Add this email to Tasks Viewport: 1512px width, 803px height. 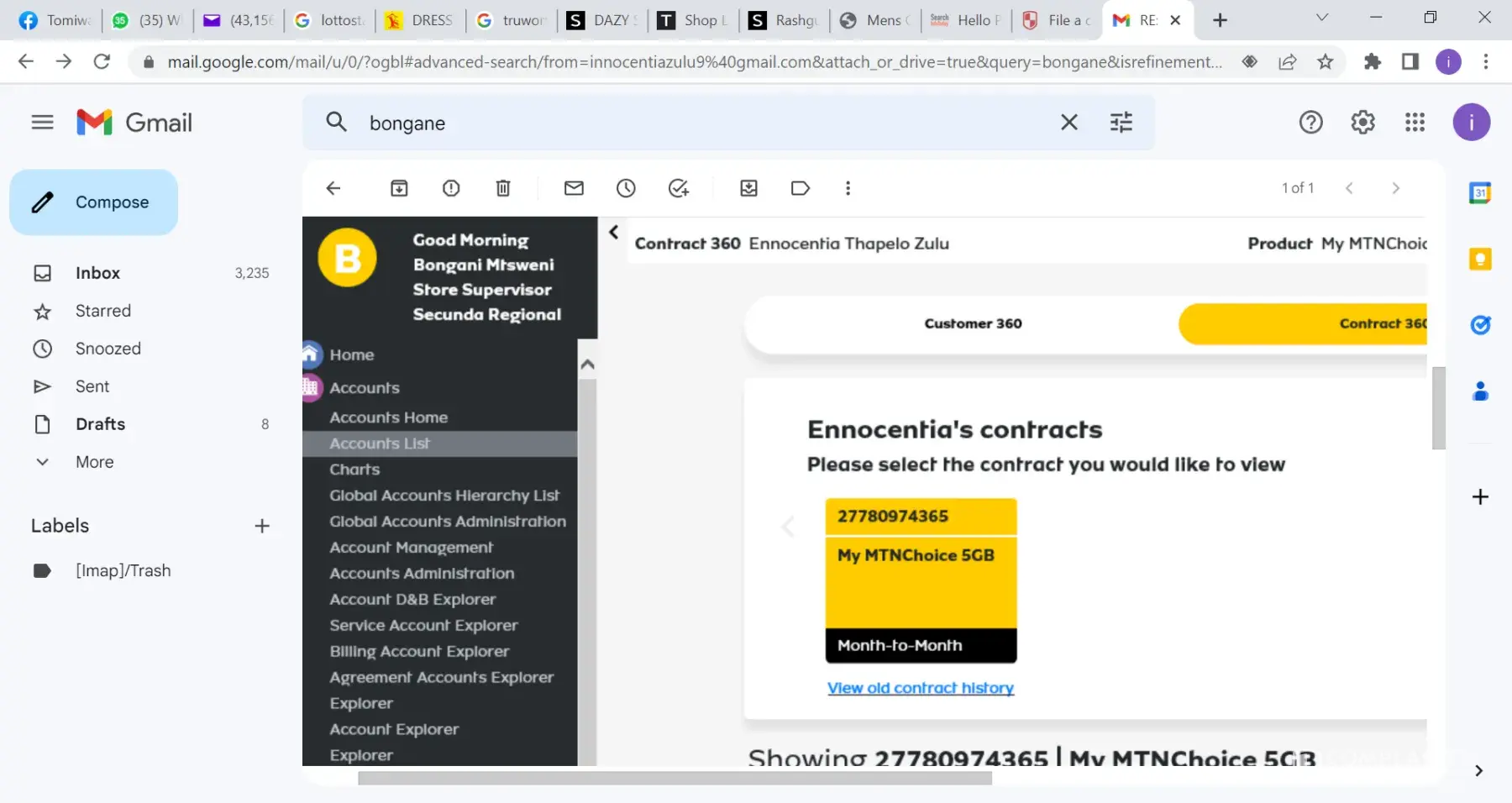click(x=678, y=188)
